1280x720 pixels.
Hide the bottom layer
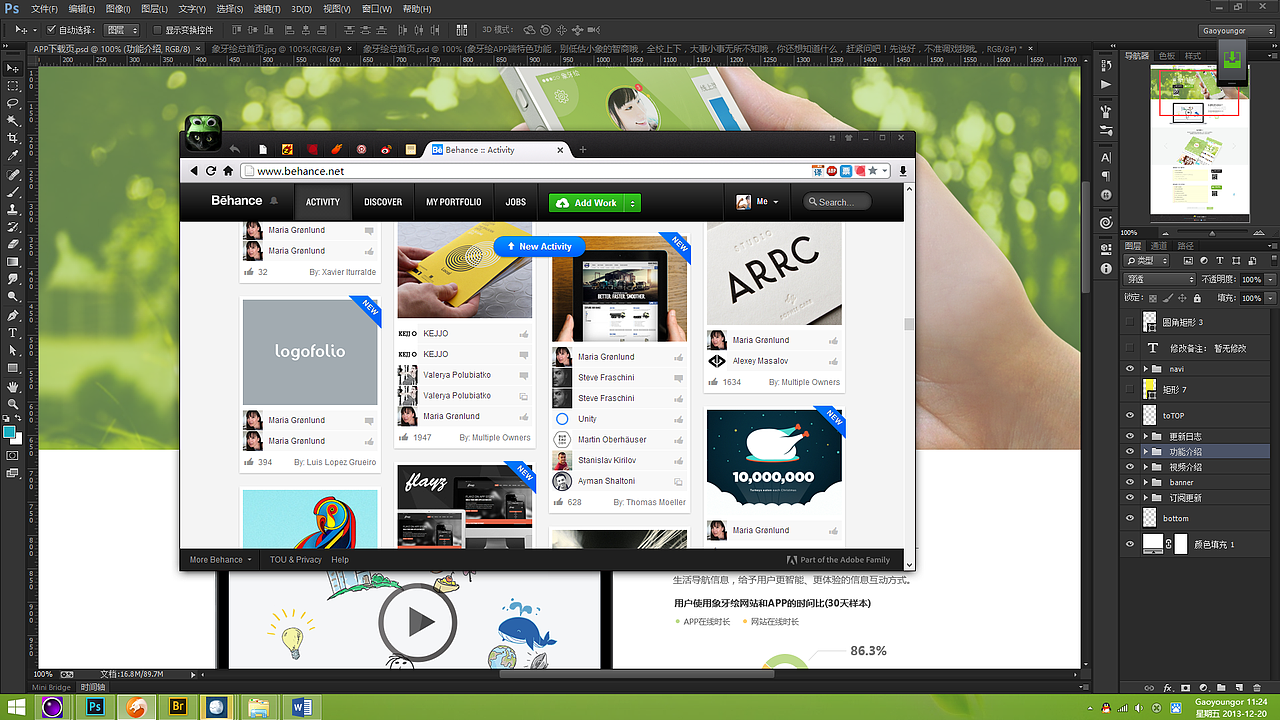[1130, 518]
